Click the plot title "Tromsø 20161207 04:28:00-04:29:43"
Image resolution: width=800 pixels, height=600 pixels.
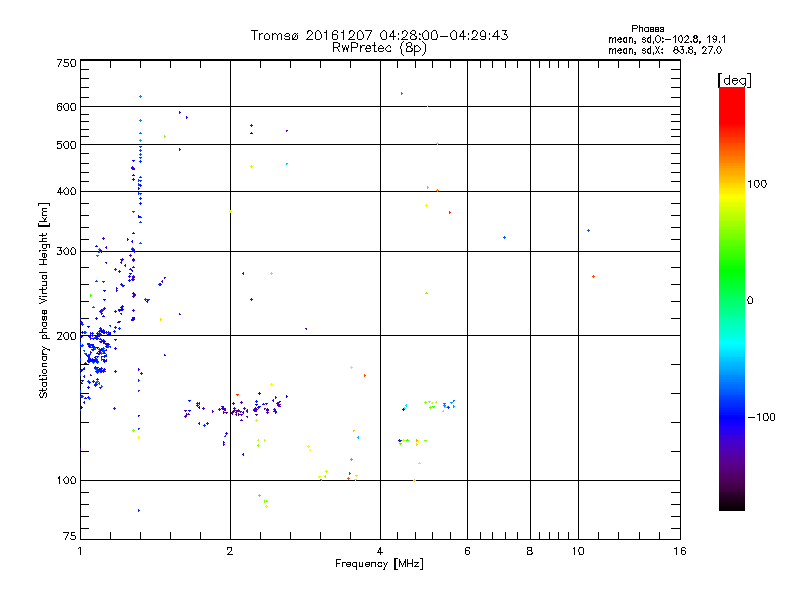click(379, 35)
